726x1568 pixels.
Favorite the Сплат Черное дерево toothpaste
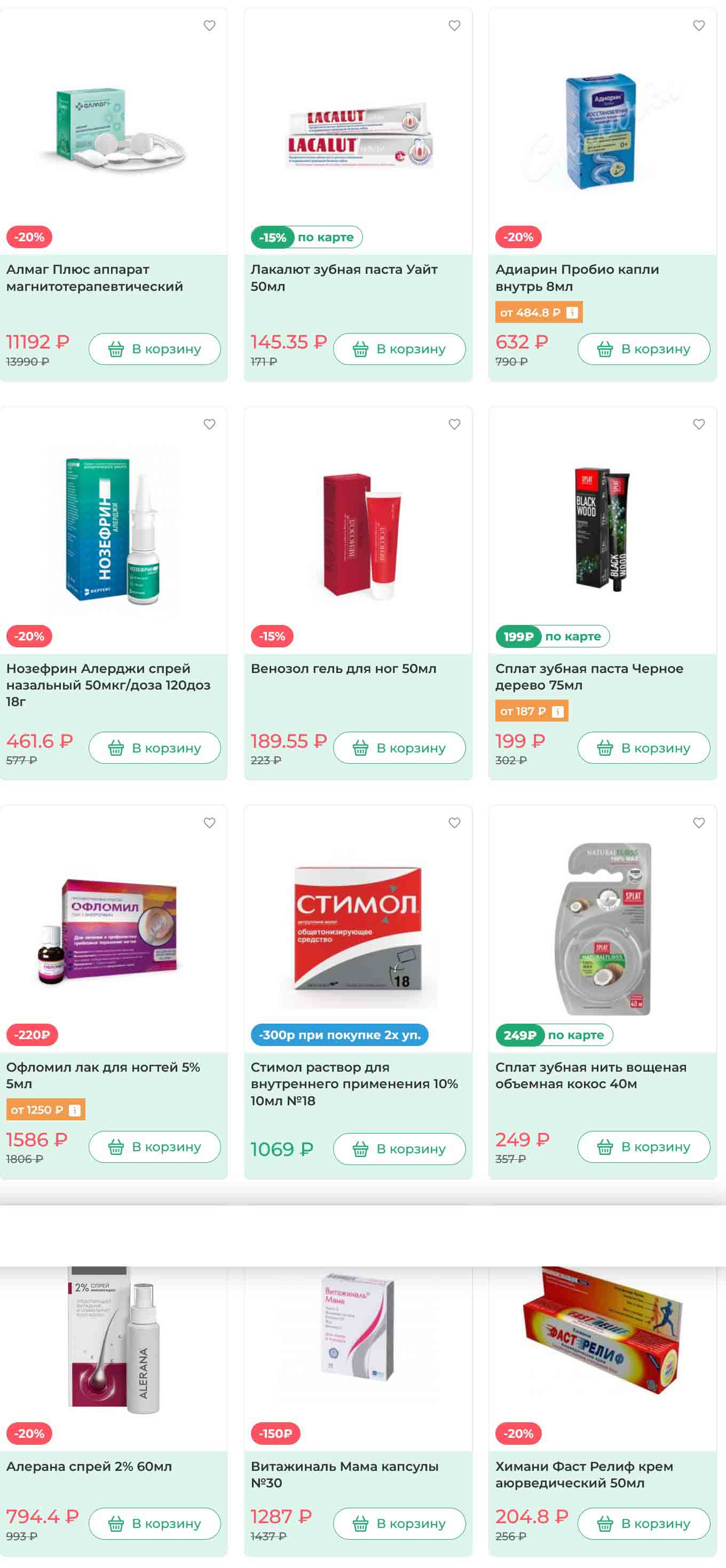pyautogui.click(x=699, y=424)
